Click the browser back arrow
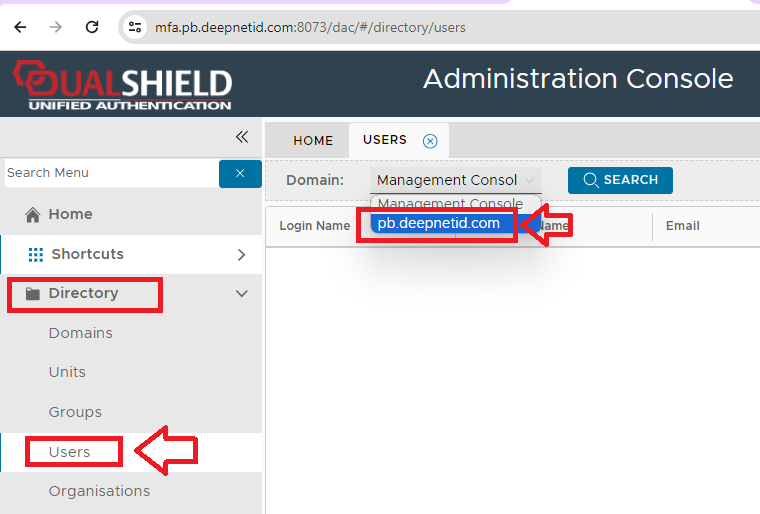 [20, 27]
